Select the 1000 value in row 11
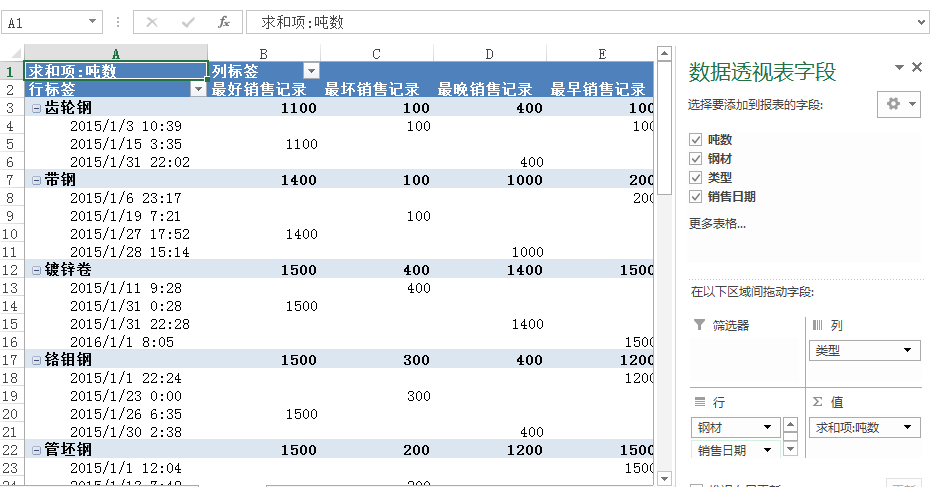This screenshot has height=487, width=934. (x=528, y=252)
